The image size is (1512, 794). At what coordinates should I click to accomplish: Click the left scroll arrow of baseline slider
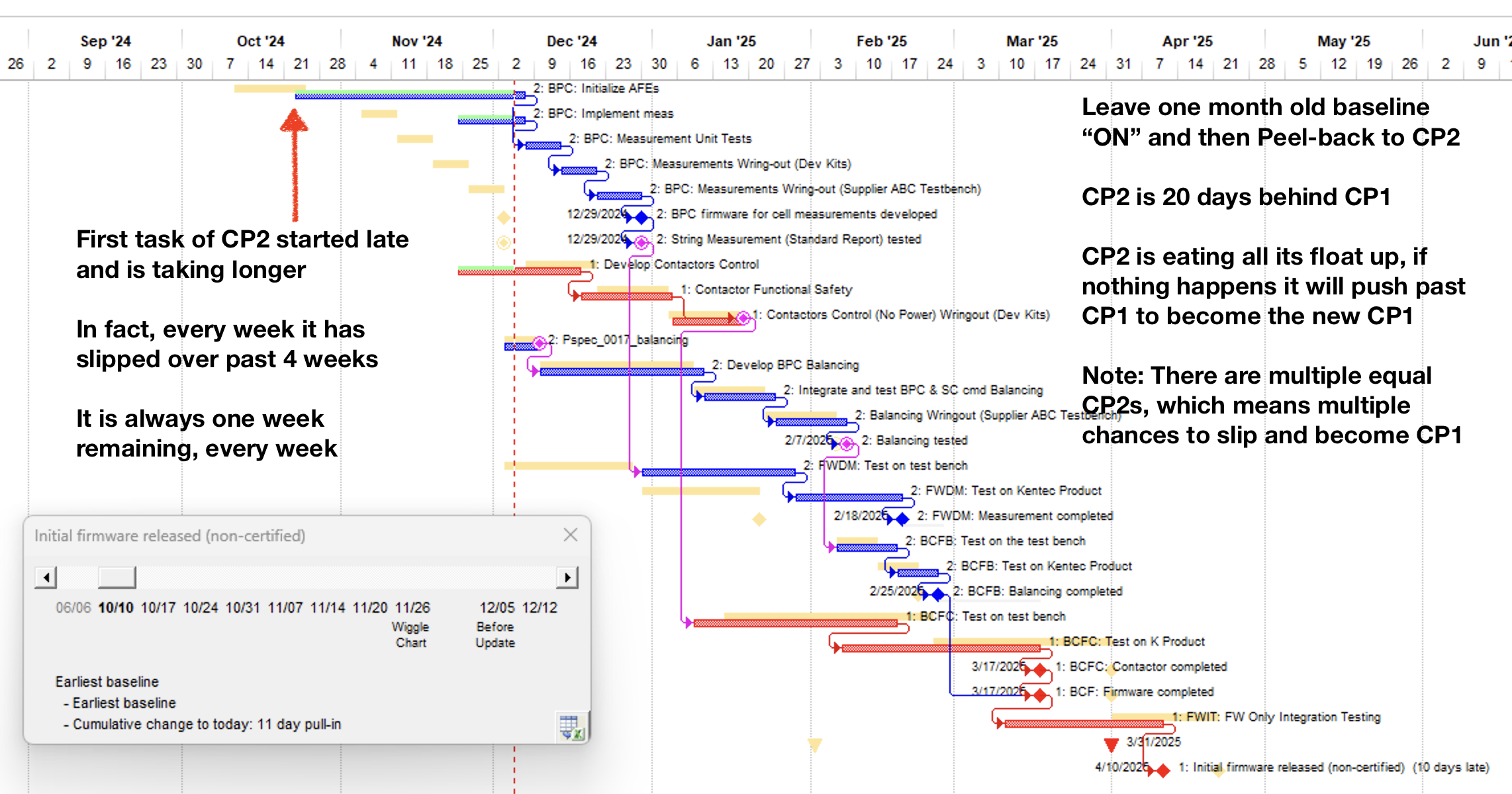coord(46,578)
